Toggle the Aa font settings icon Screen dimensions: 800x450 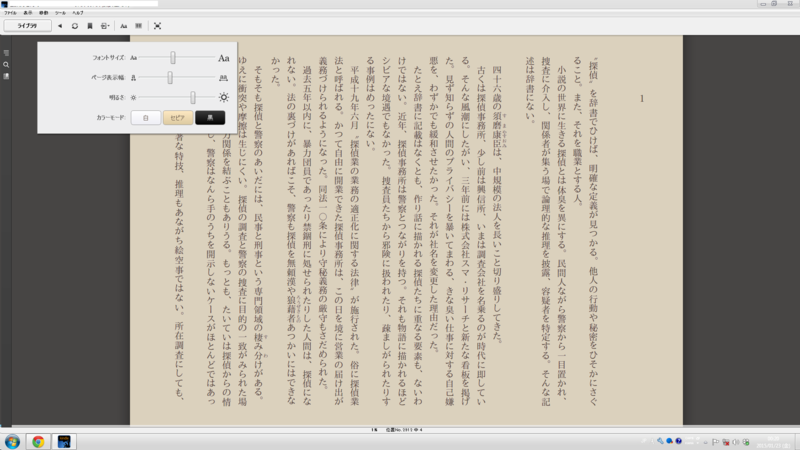coord(123,26)
